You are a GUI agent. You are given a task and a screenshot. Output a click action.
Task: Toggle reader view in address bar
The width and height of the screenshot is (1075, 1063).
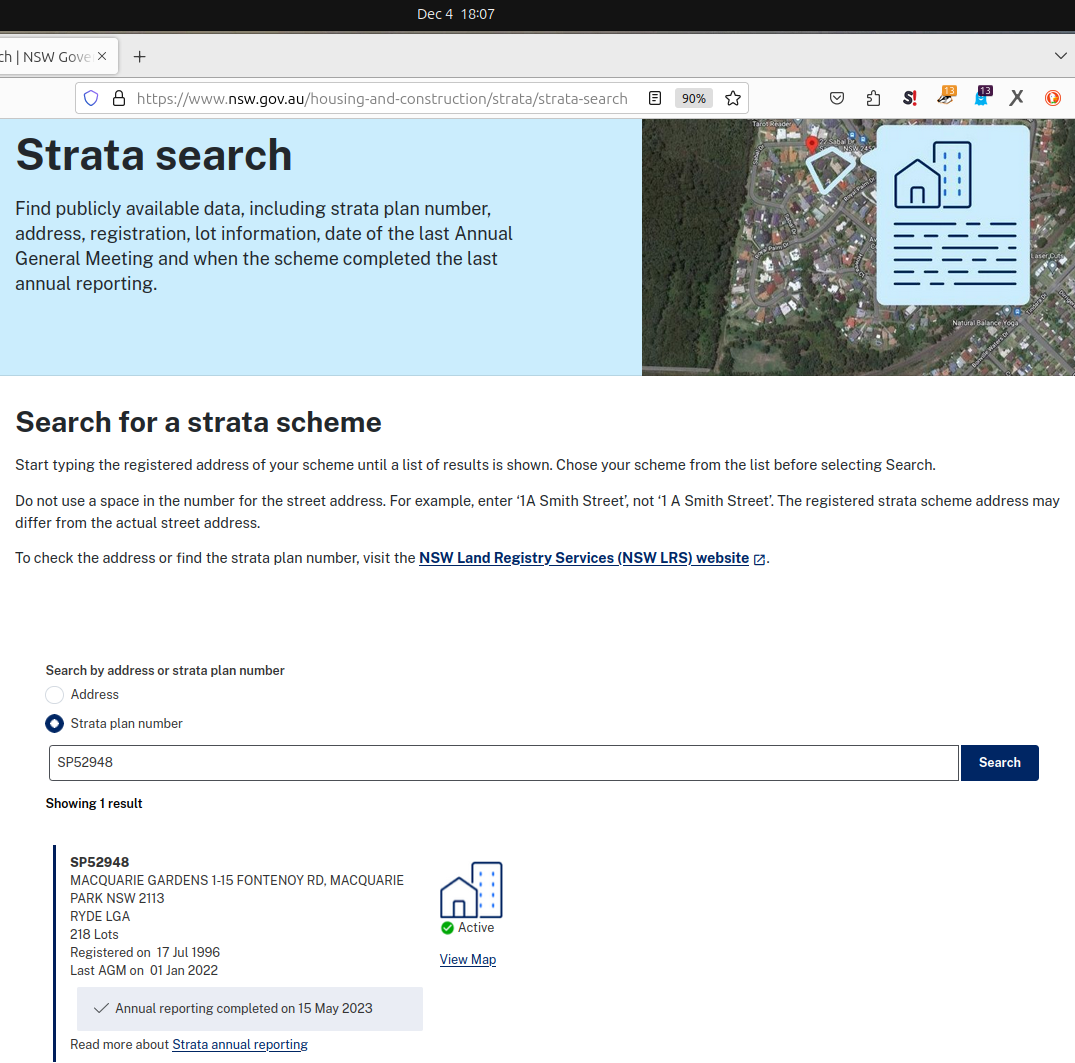pos(655,98)
